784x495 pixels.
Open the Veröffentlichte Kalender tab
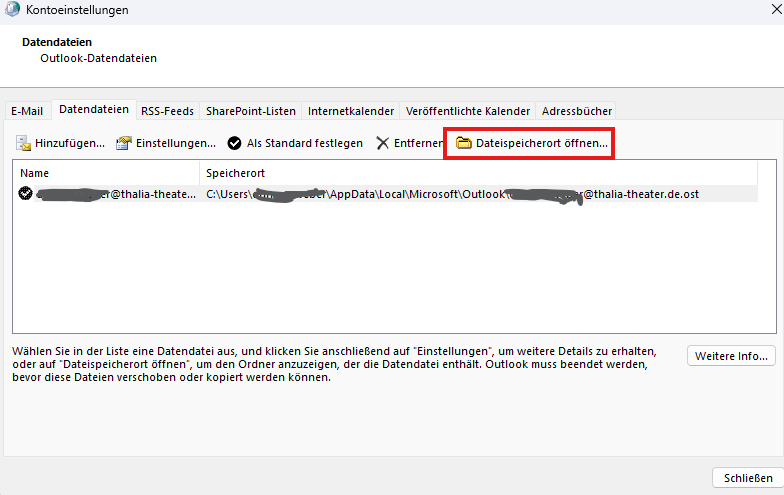[467, 111]
